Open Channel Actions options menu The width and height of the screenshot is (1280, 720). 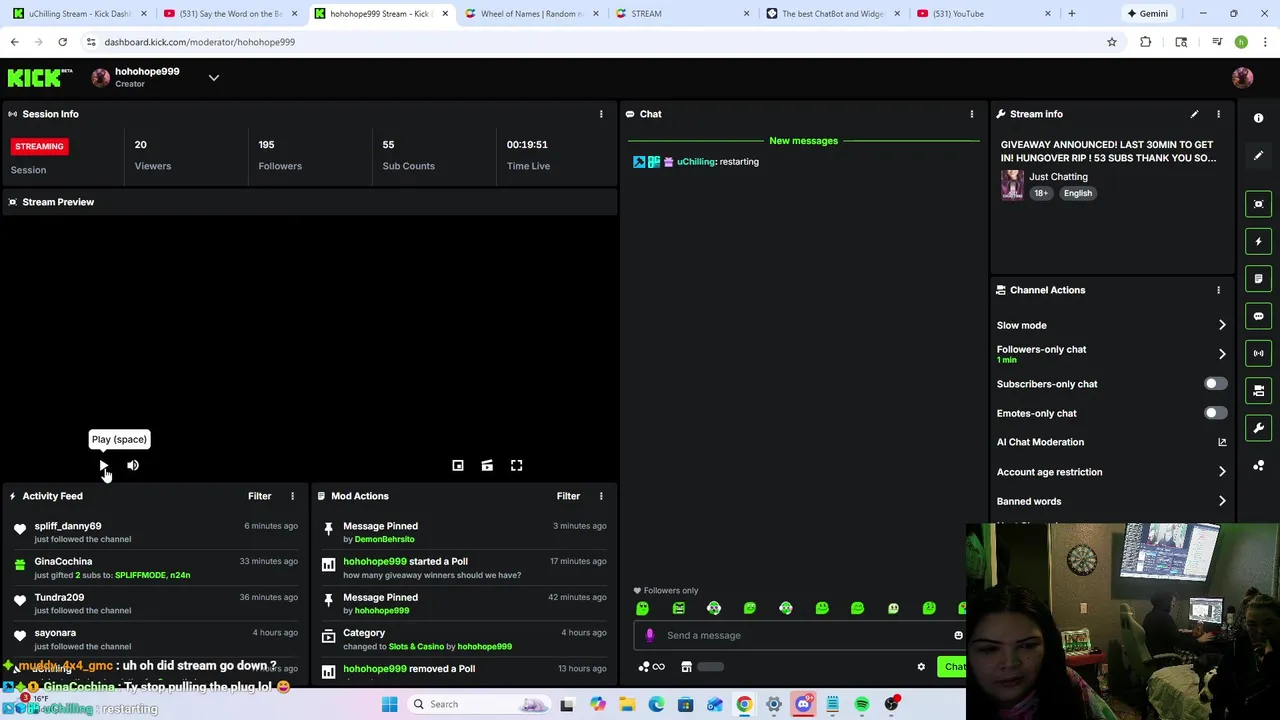[x=1218, y=290]
